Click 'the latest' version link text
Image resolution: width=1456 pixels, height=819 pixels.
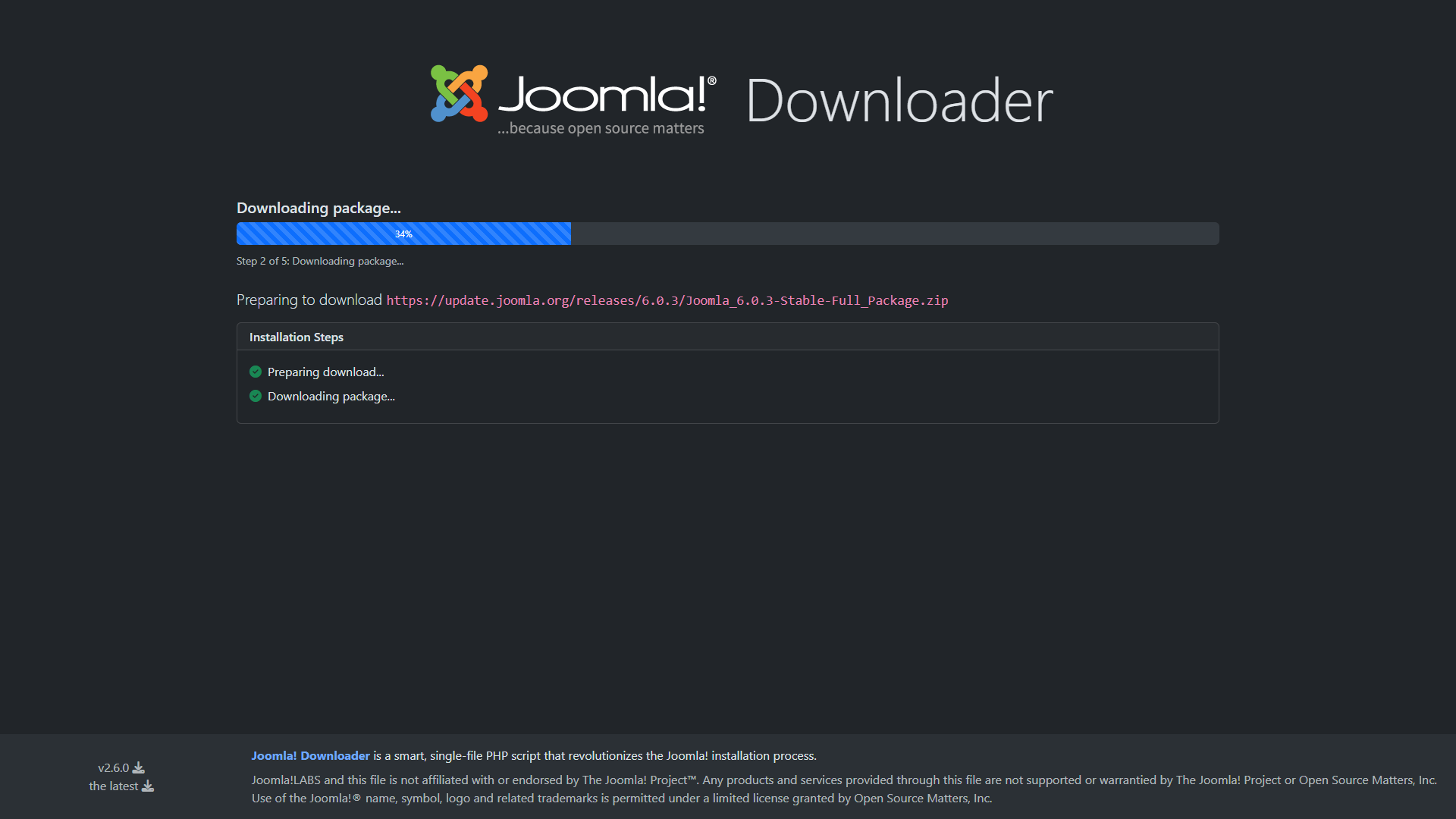(x=113, y=786)
